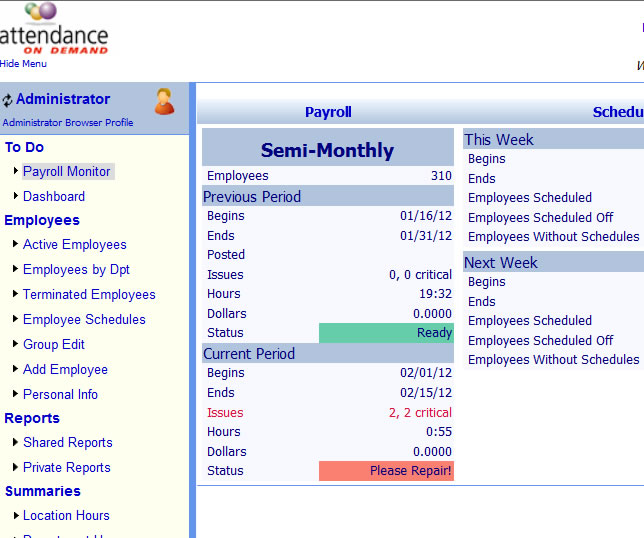644x538 pixels.
Task: Click arrow beside Employee Schedules
Action: coord(16,318)
